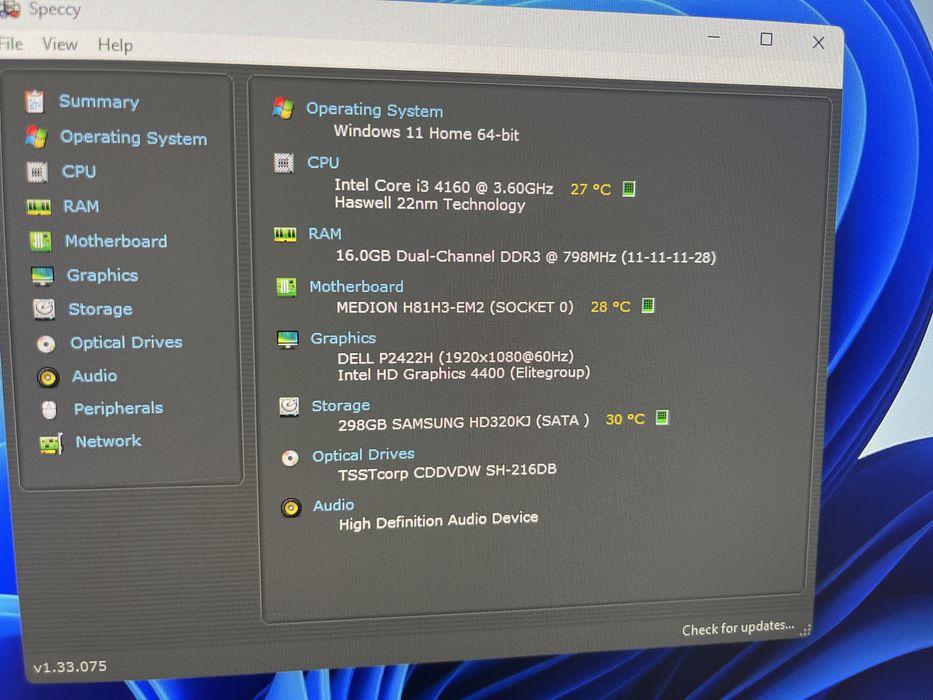Click Storage drive icon in main summary panel
The image size is (933, 700).
click(289, 407)
